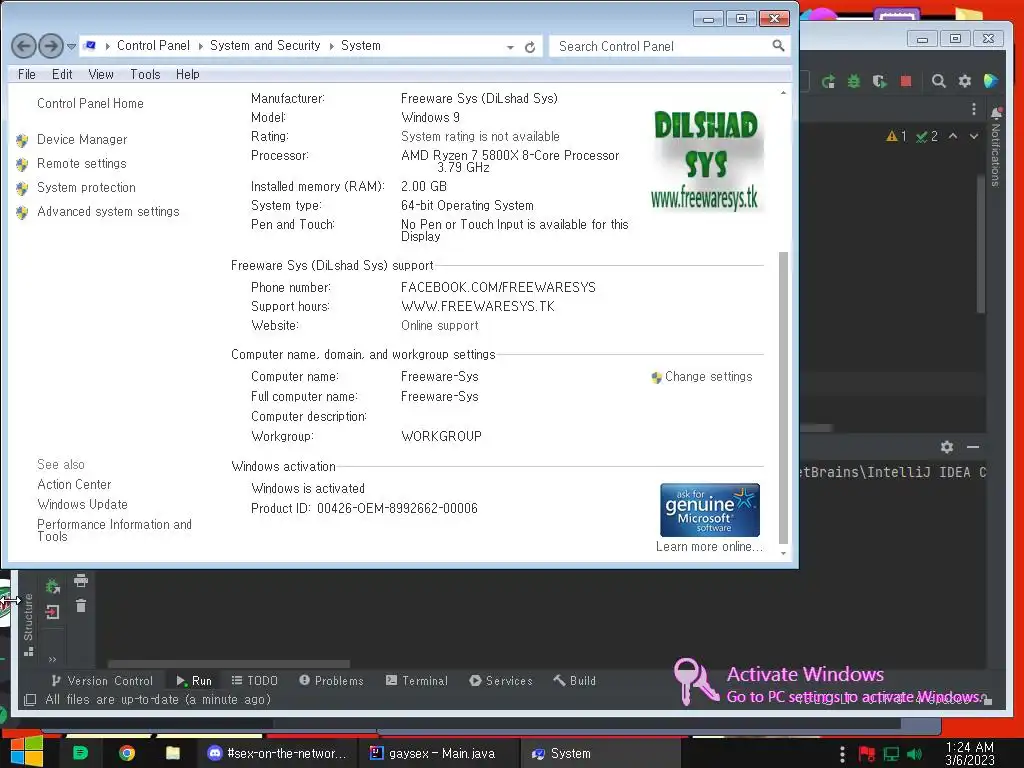The image size is (1024, 768).
Task: Click the Change settings link
Action: click(708, 377)
